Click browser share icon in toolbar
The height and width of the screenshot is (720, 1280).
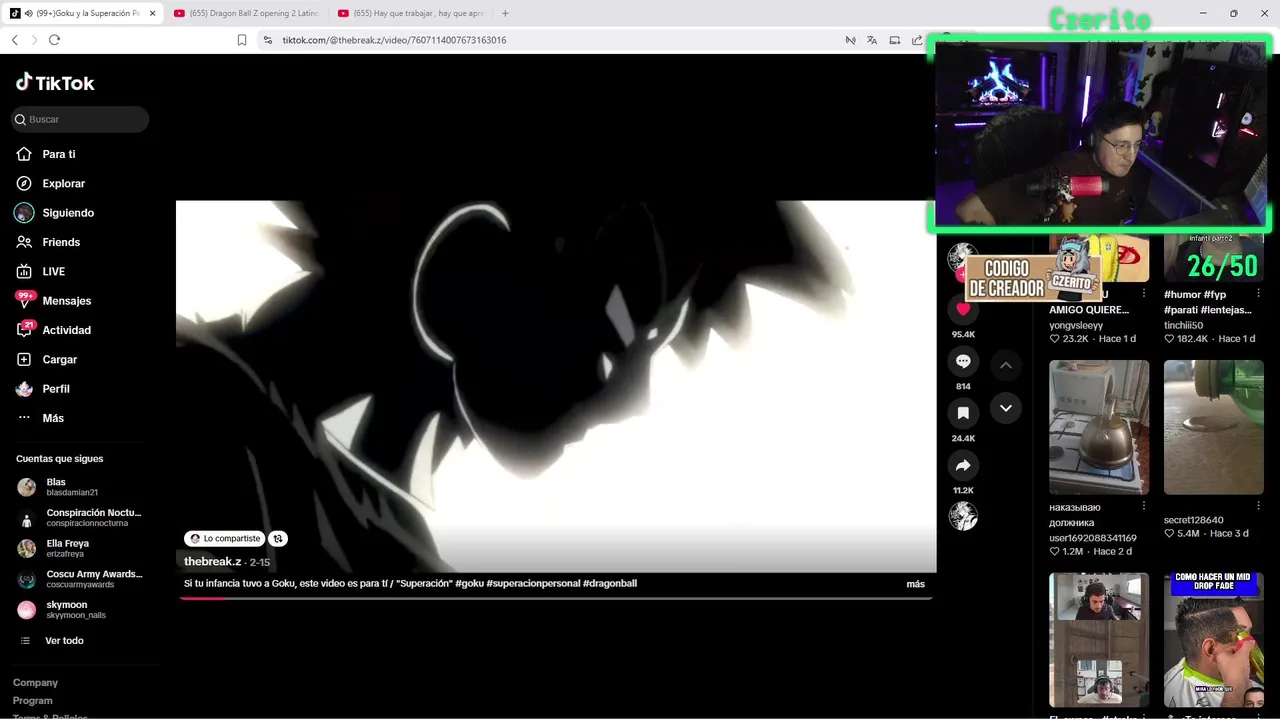(917, 40)
